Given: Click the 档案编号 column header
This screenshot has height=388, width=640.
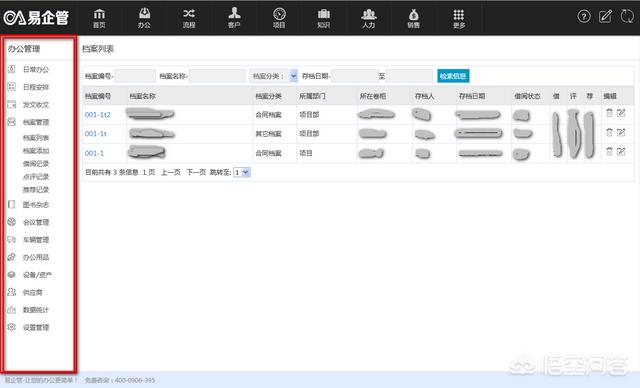Looking at the screenshot, I should click(x=98, y=96).
